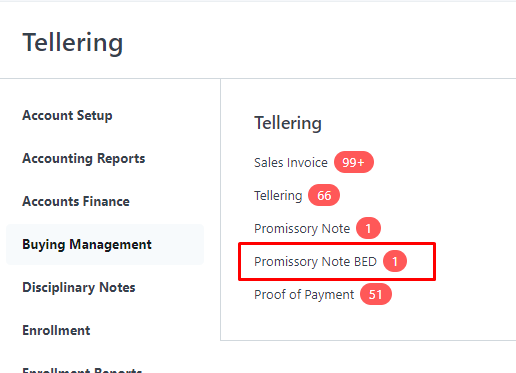Viewport: 516px width, 373px height.
Task: Open the Proof of Payment link
Action: (304, 295)
